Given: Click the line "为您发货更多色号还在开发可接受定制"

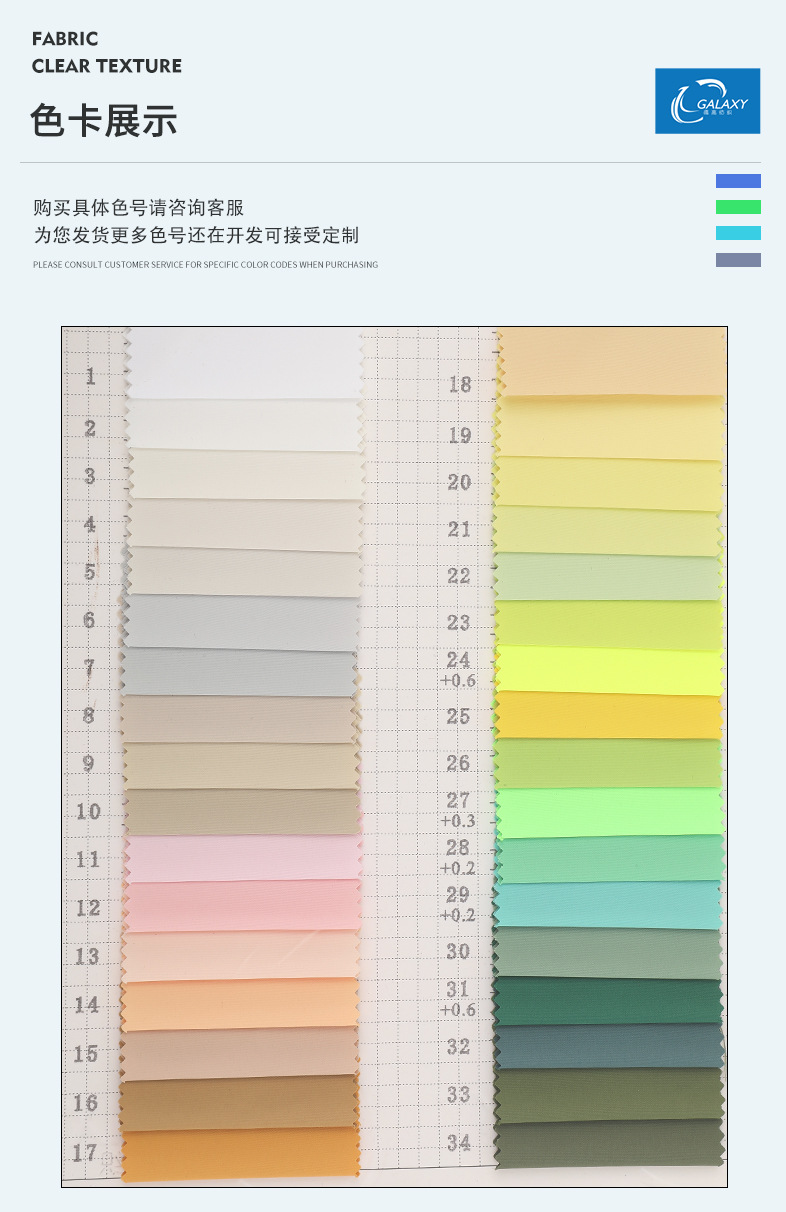Looking at the screenshot, I should click(x=196, y=235).
